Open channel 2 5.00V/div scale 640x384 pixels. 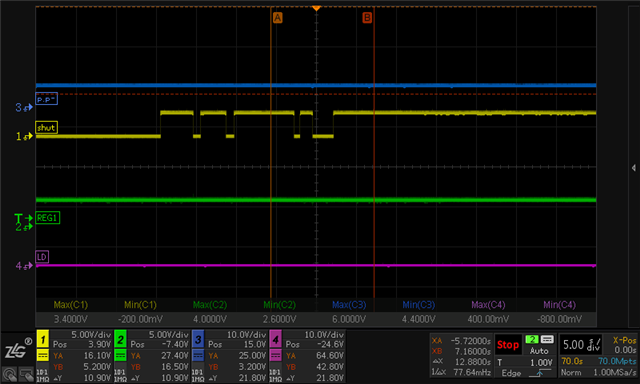[x=169, y=335]
